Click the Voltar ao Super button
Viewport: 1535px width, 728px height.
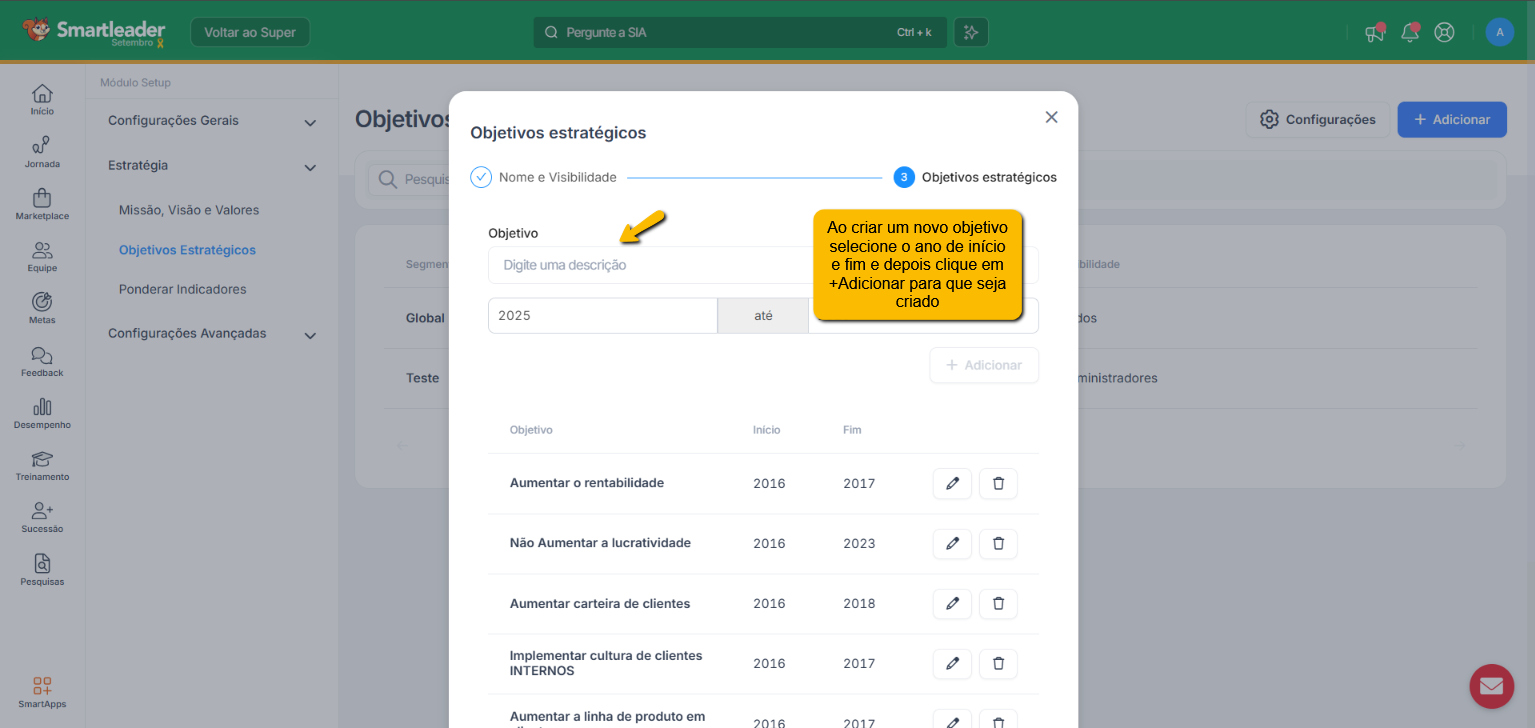tap(250, 32)
